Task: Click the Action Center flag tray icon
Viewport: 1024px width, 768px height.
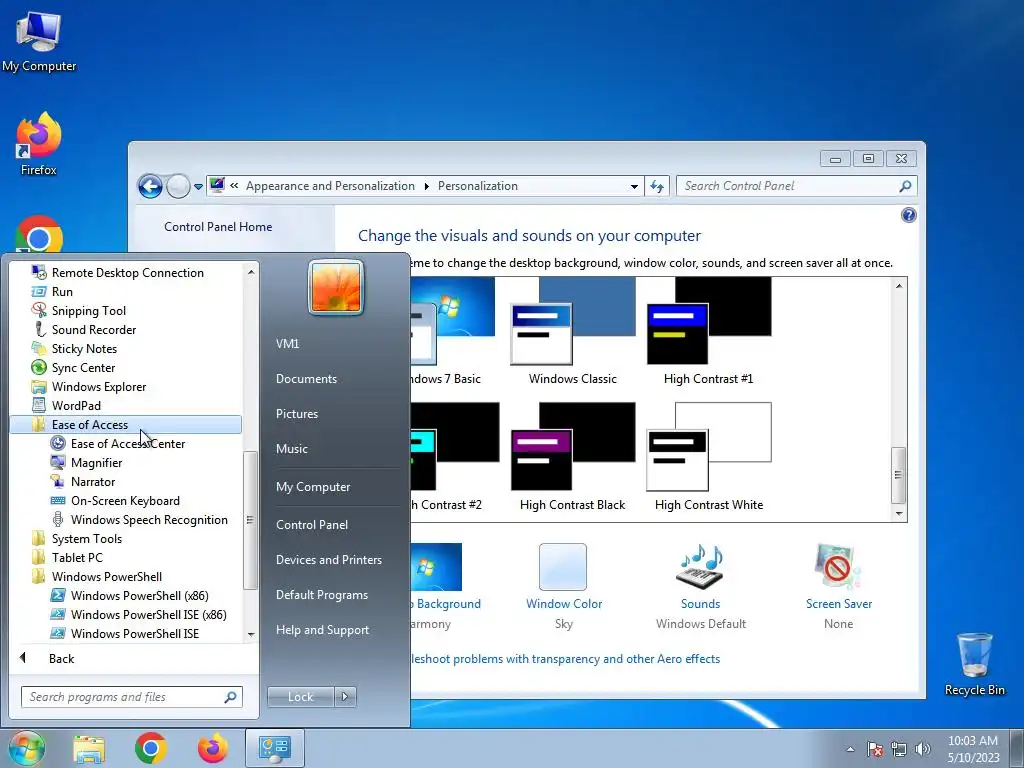Action: [875, 749]
